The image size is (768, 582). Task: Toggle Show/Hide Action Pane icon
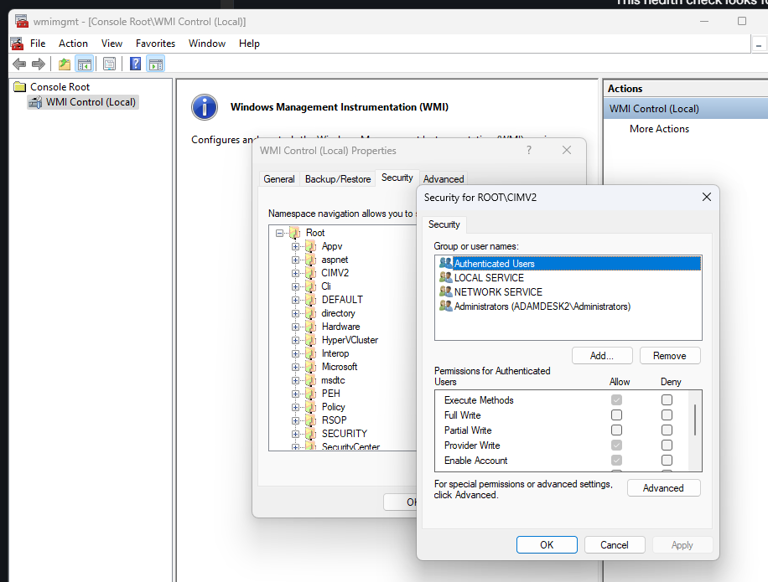pos(156,64)
